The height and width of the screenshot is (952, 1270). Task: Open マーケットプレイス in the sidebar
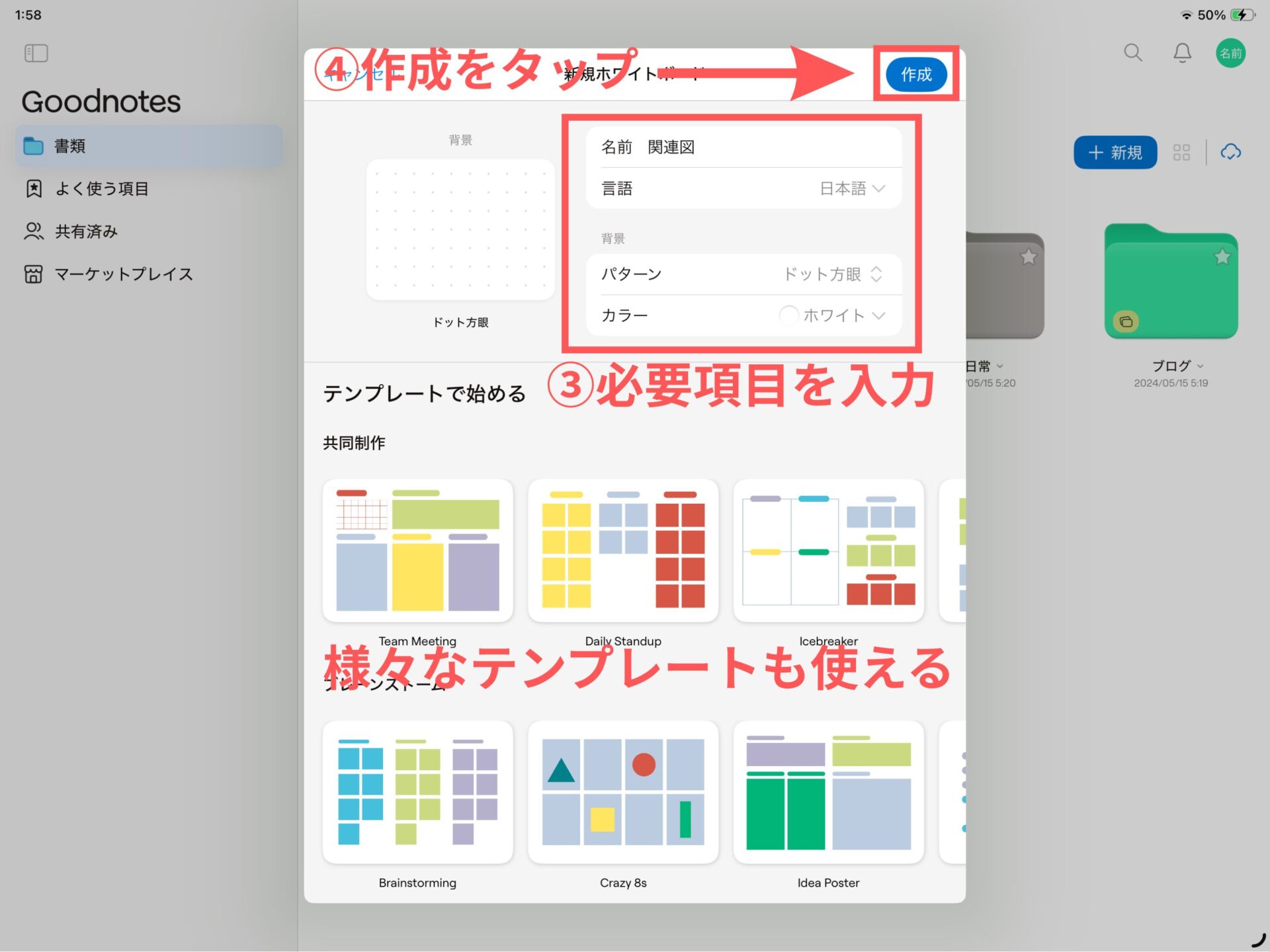click(x=123, y=274)
